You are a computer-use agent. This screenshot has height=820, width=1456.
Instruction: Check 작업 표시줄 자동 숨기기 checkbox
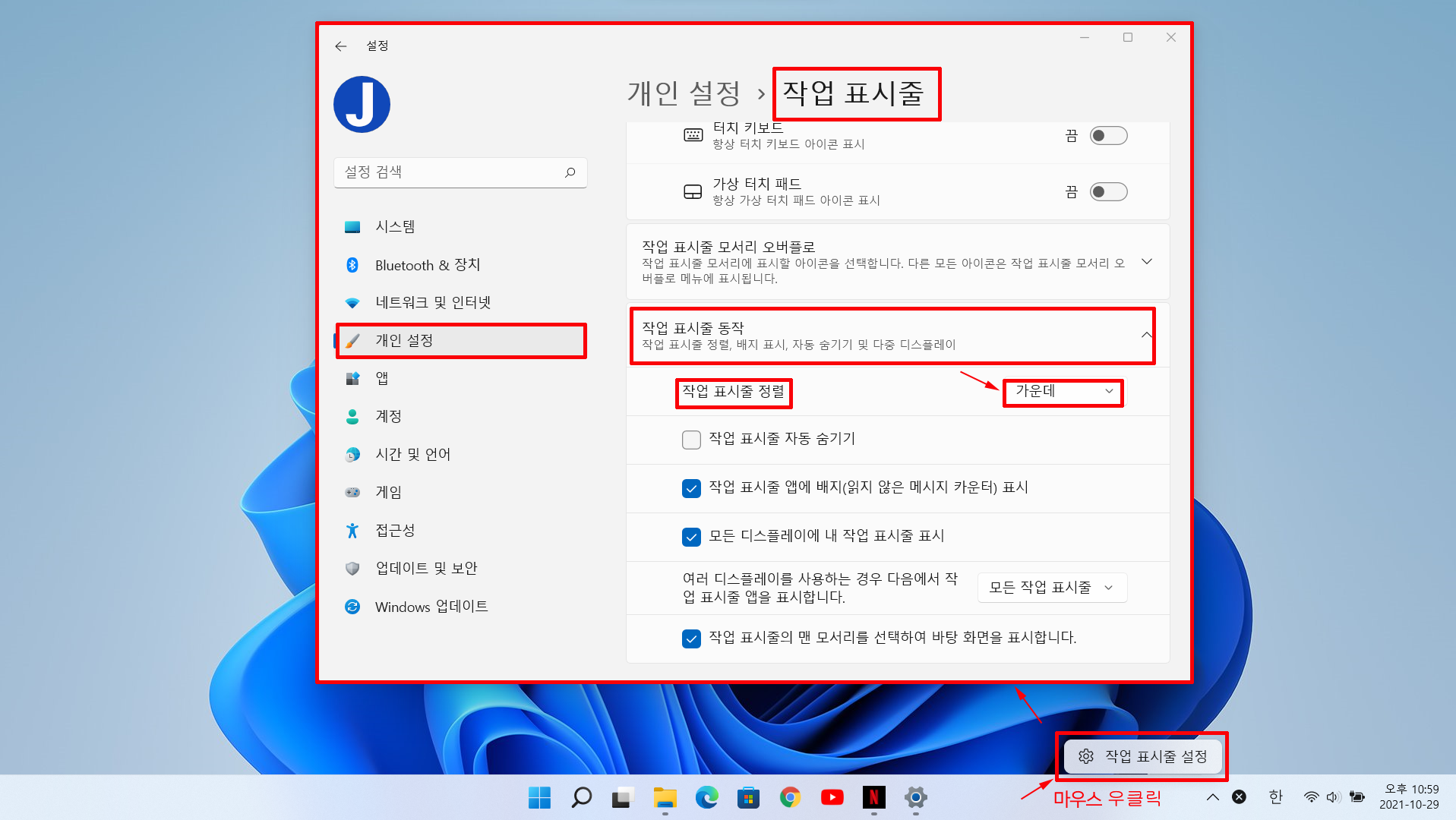click(691, 440)
